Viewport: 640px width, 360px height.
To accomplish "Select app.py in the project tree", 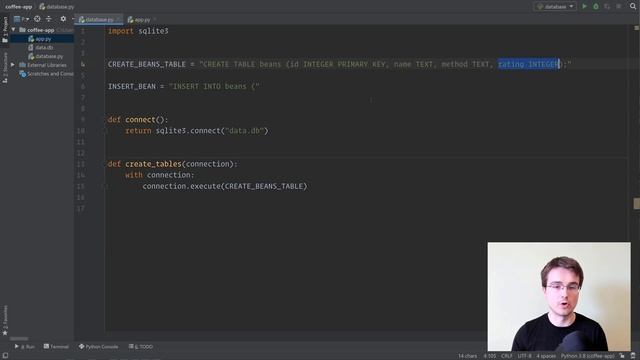I will 43,39.
